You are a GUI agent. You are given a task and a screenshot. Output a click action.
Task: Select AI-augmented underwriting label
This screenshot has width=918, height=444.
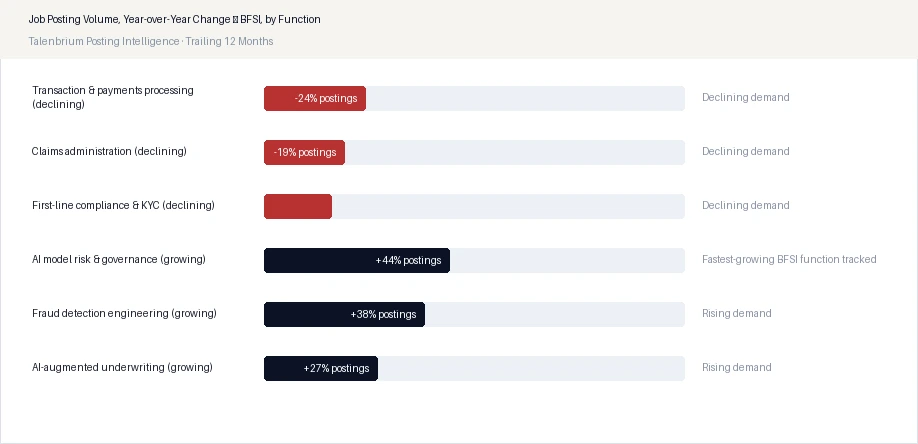coord(122,367)
